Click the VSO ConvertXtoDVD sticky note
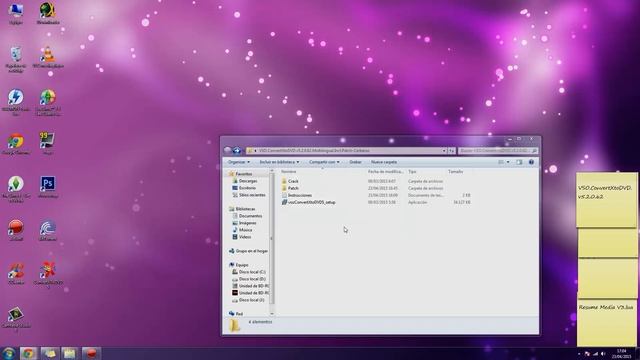The width and height of the screenshot is (640, 360). pos(607,199)
